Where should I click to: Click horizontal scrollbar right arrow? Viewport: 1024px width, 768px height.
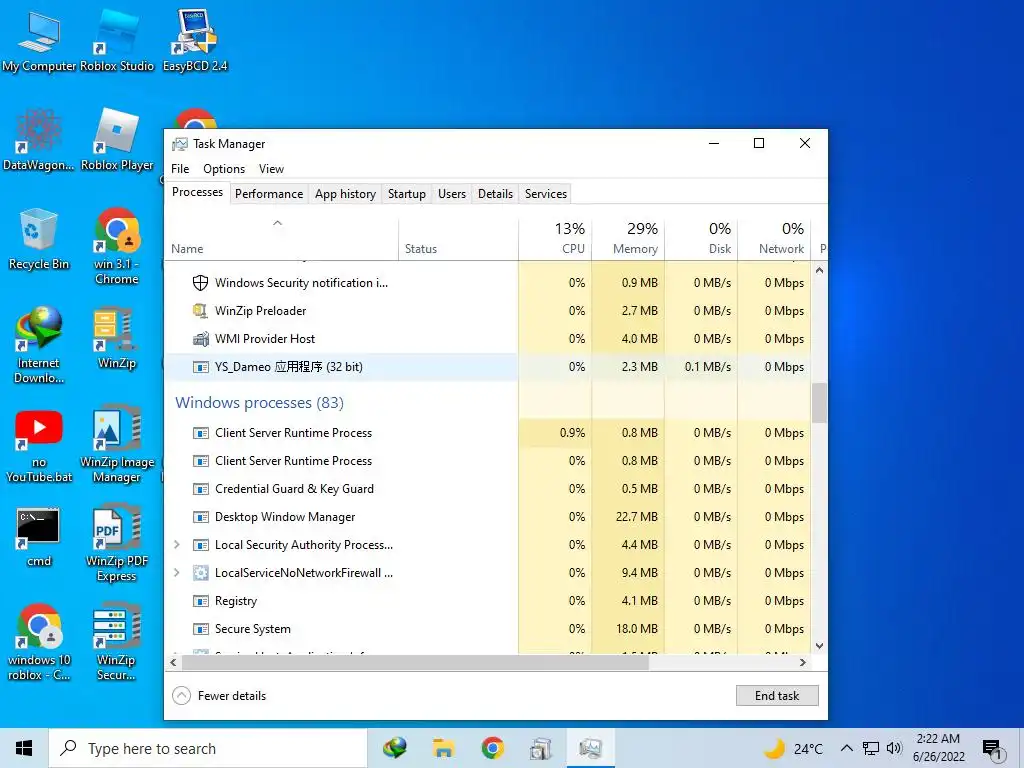click(803, 662)
